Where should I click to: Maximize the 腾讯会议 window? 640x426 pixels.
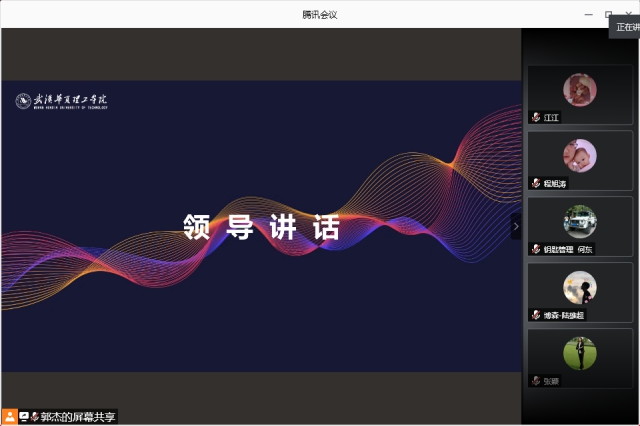click(x=609, y=14)
